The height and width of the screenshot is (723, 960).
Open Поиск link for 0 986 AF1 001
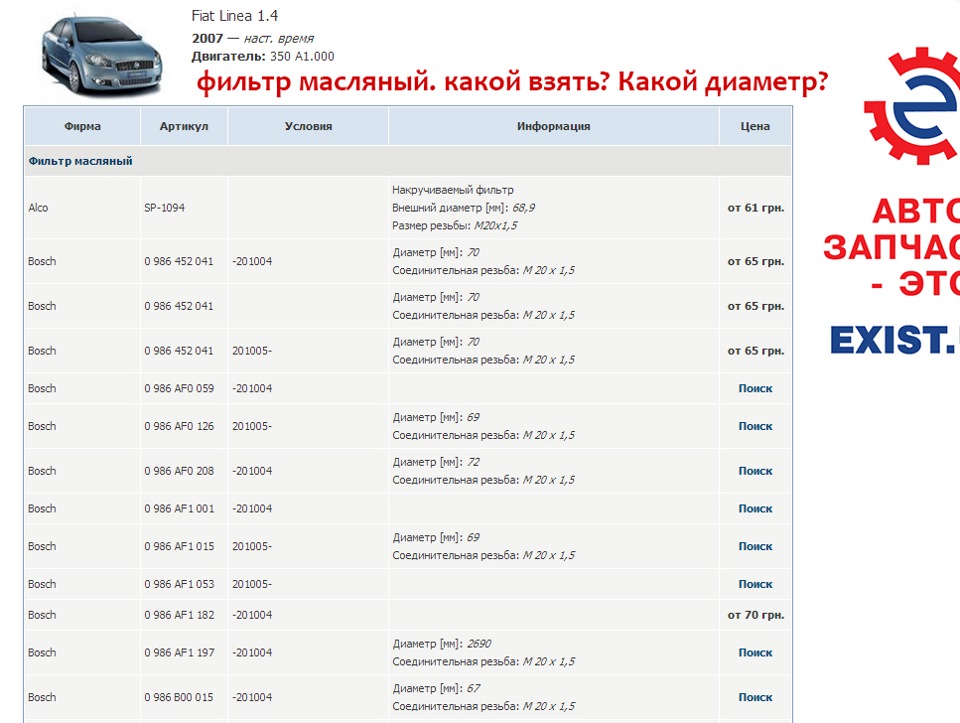pos(755,509)
